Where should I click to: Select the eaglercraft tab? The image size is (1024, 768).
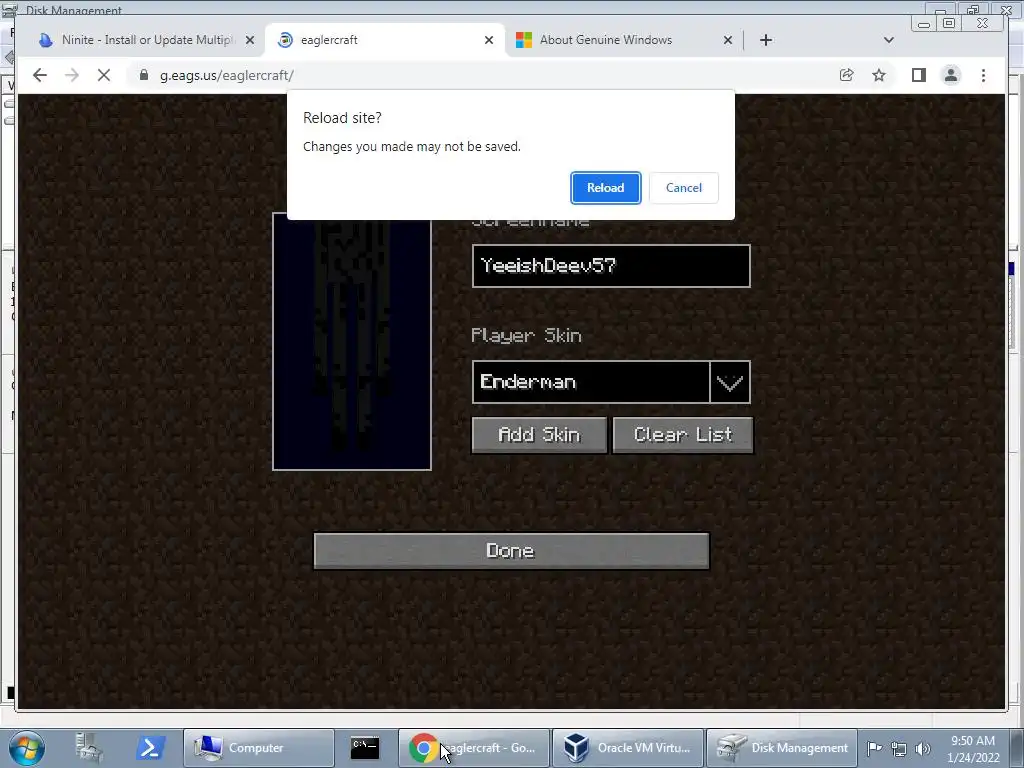click(385, 40)
